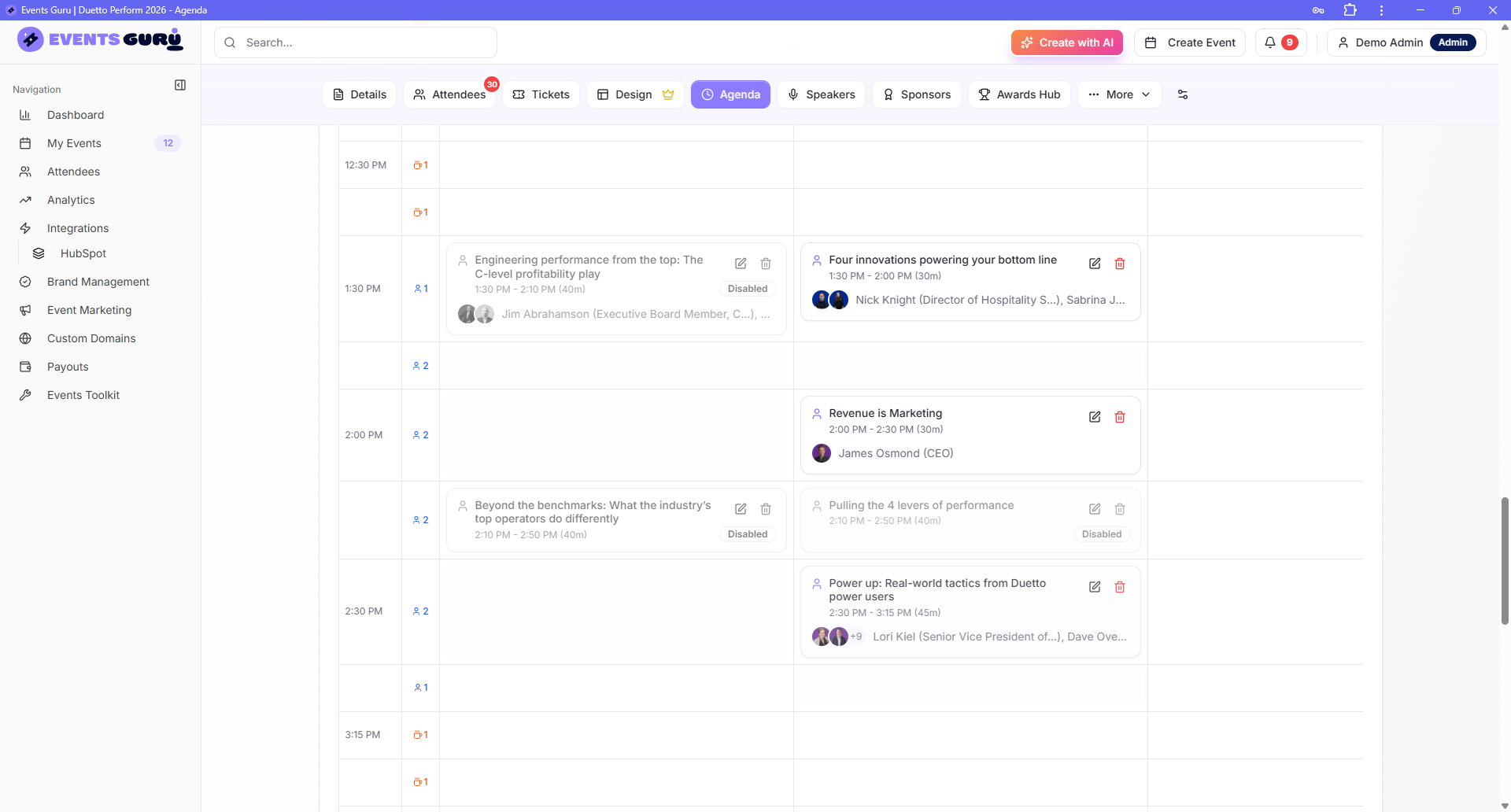The width and height of the screenshot is (1511, 812).
Task: Edit 'Four innovations powering your bottom line' session
Action: [x=1095, y=264]
